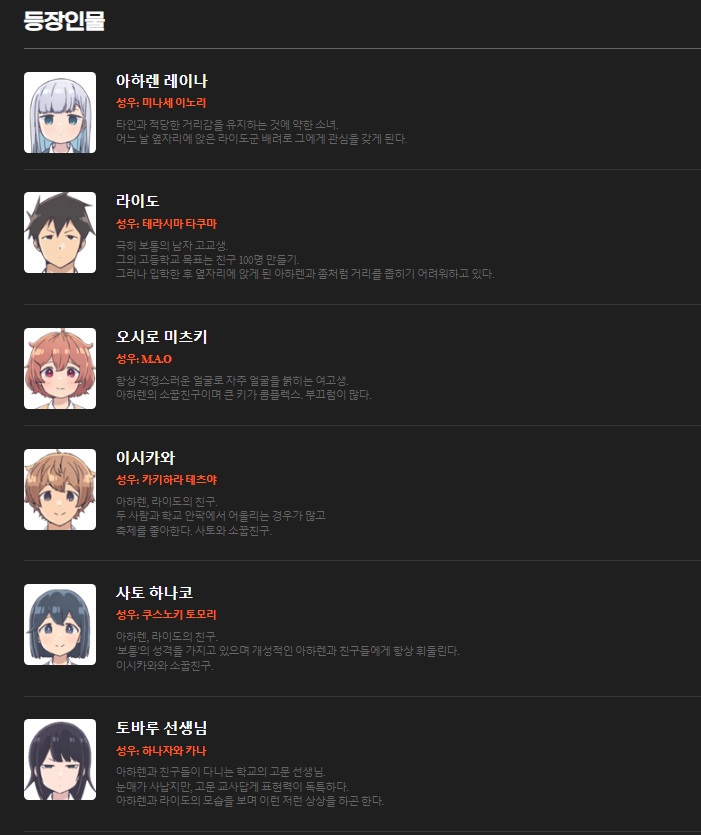Open Oshiro Mitsuki's orange-haired portrait
Image resolution: width=701 pixels, height=835 pixels.
pos(60,369)
